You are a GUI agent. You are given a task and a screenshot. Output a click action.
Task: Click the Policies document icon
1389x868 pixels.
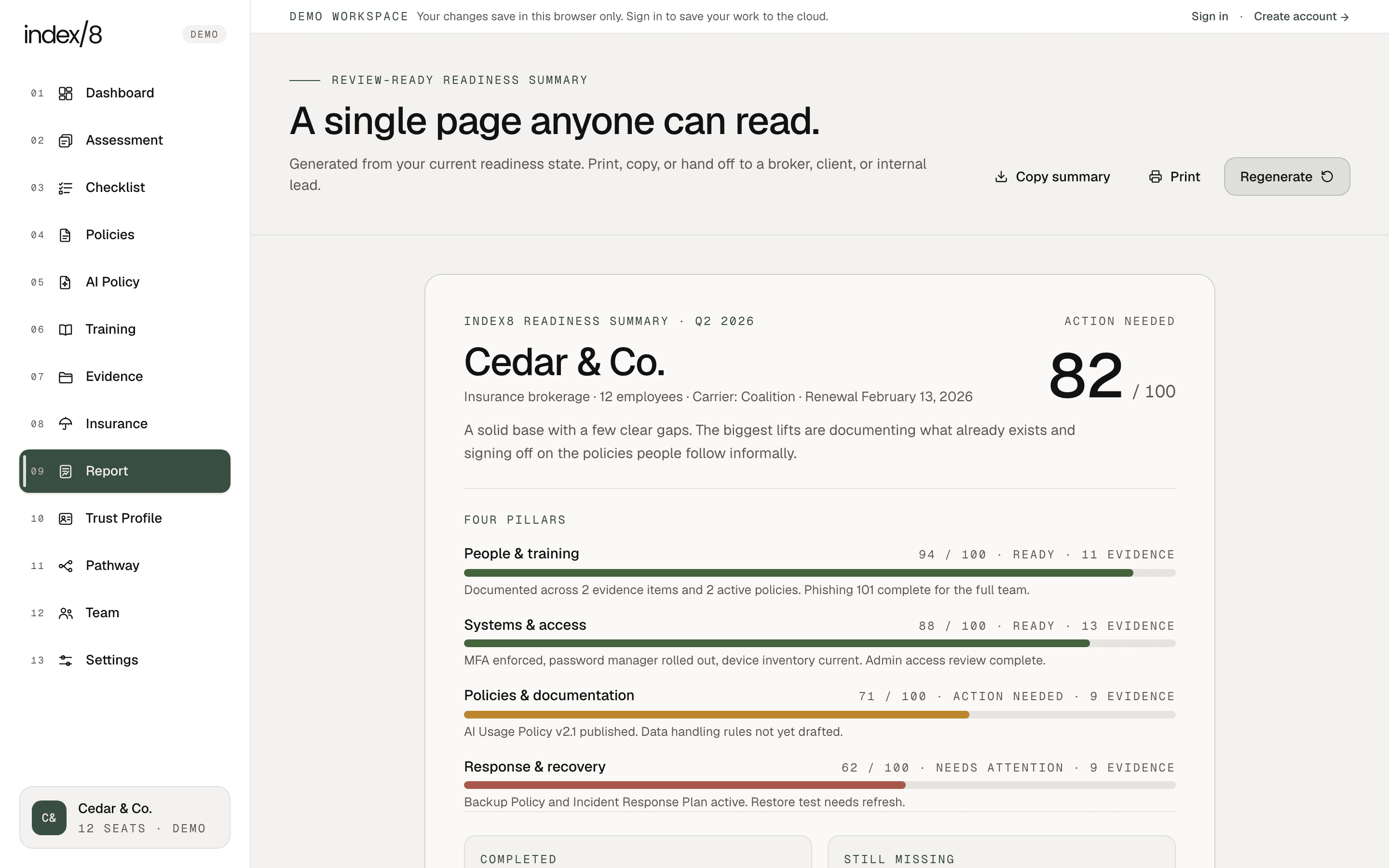[x=66, y=235]
